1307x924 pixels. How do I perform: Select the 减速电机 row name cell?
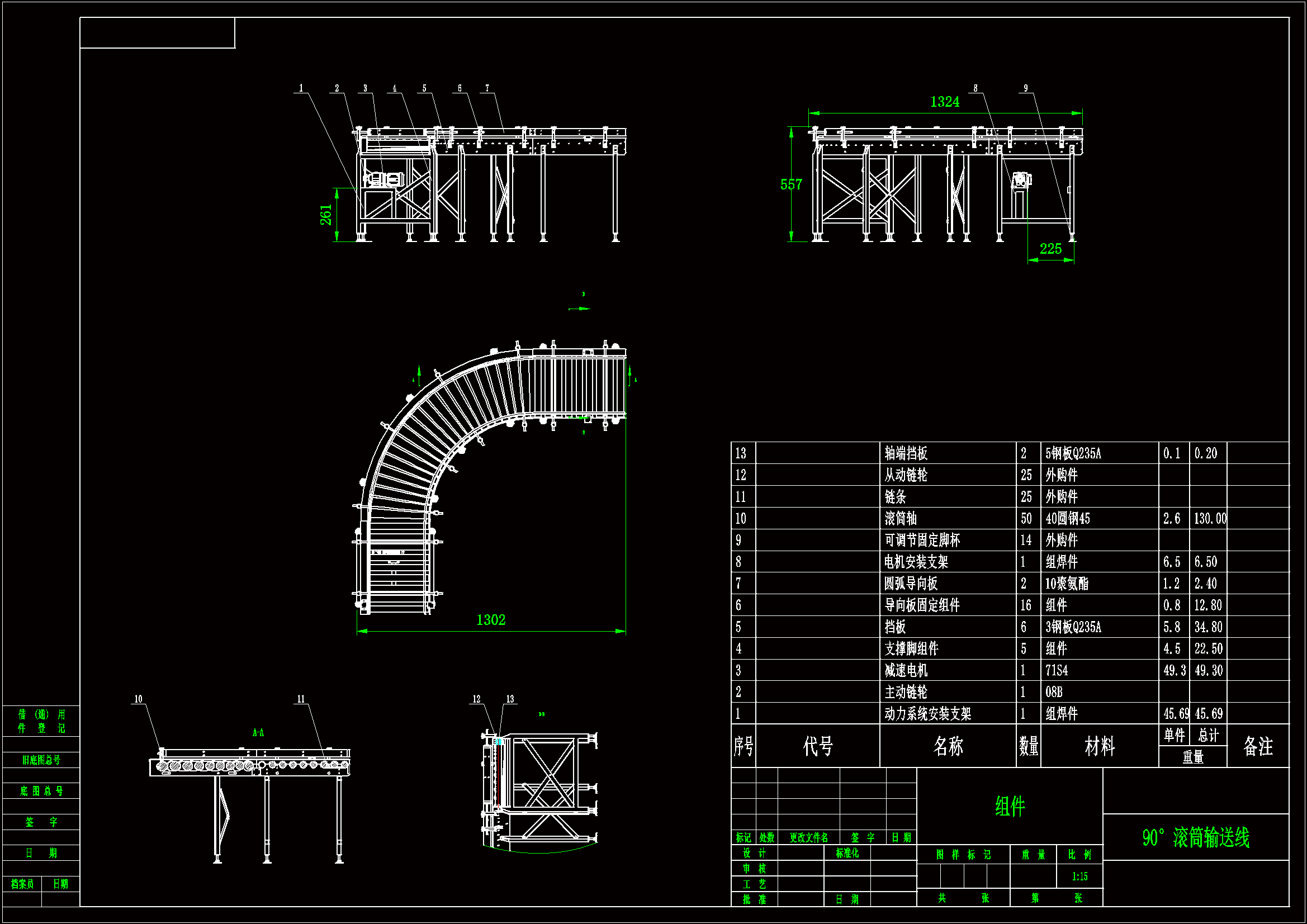[x=906, y=671]
